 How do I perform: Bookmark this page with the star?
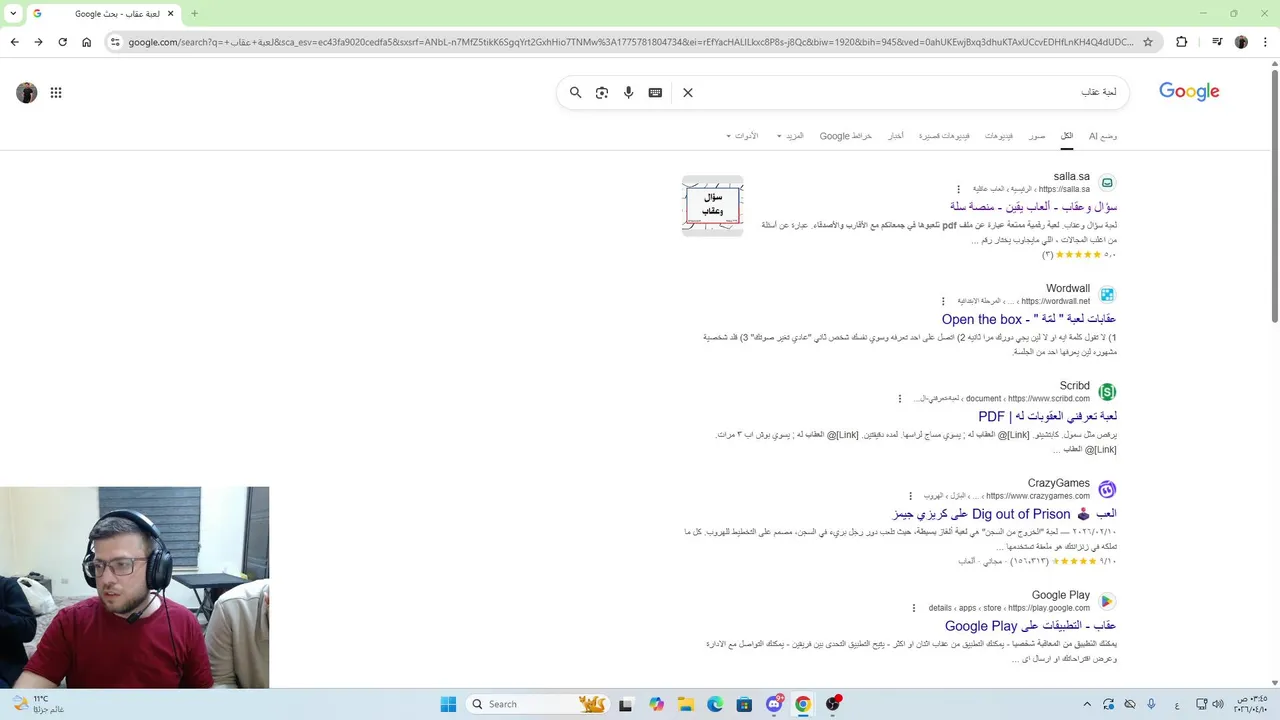click(x=1148, y=42)
